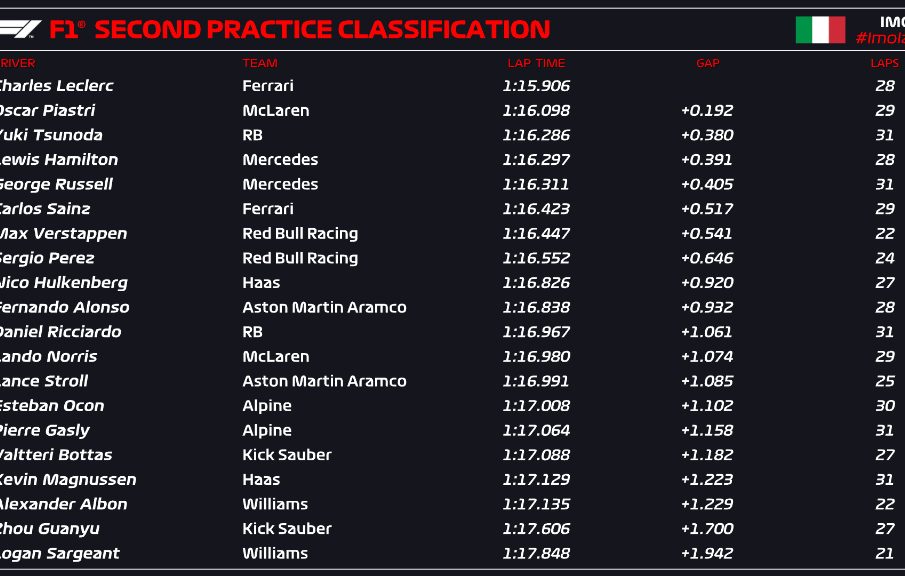Click the Second Practice Classification title
905x576 pixels.
tap(322, 30)
